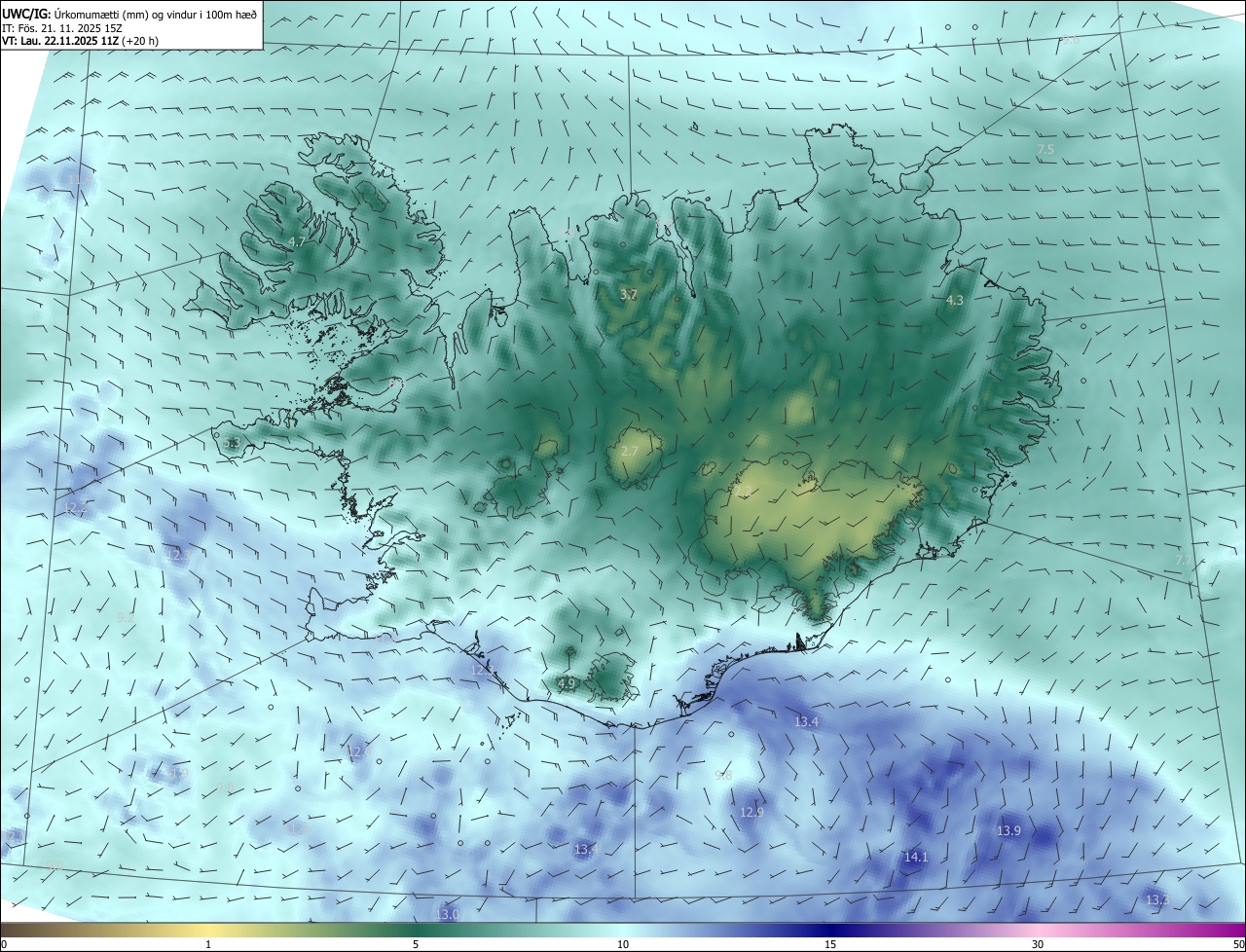Click the 1 tick on the colorbar
Viewport: 1246px width, 952px height.
point(208,944)
